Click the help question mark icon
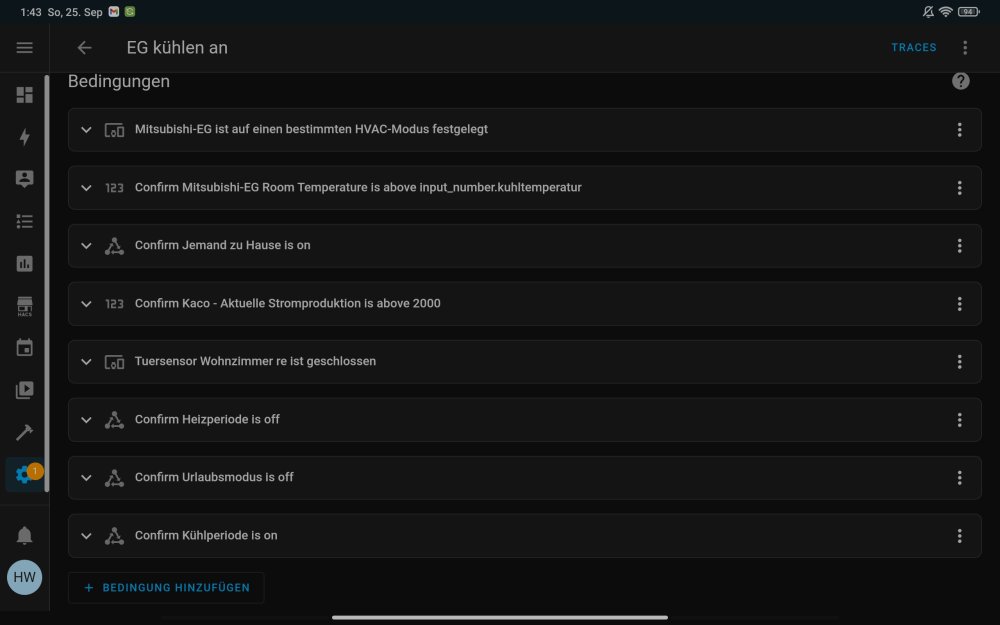The width and height of the screenshot is (1000, 625). [x=960, y=81]
